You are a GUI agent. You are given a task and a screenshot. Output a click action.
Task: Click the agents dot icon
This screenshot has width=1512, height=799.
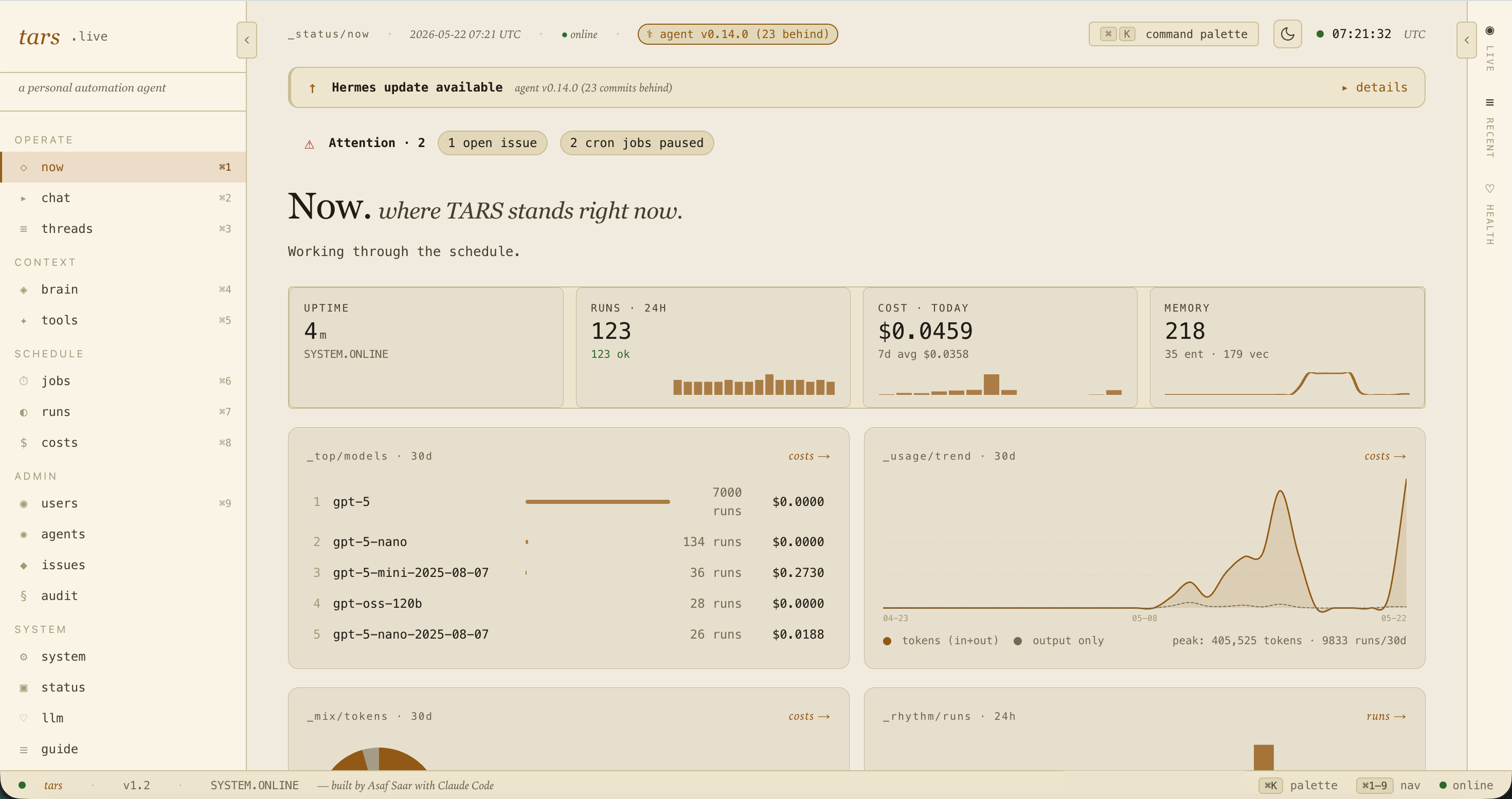(24, 534)
